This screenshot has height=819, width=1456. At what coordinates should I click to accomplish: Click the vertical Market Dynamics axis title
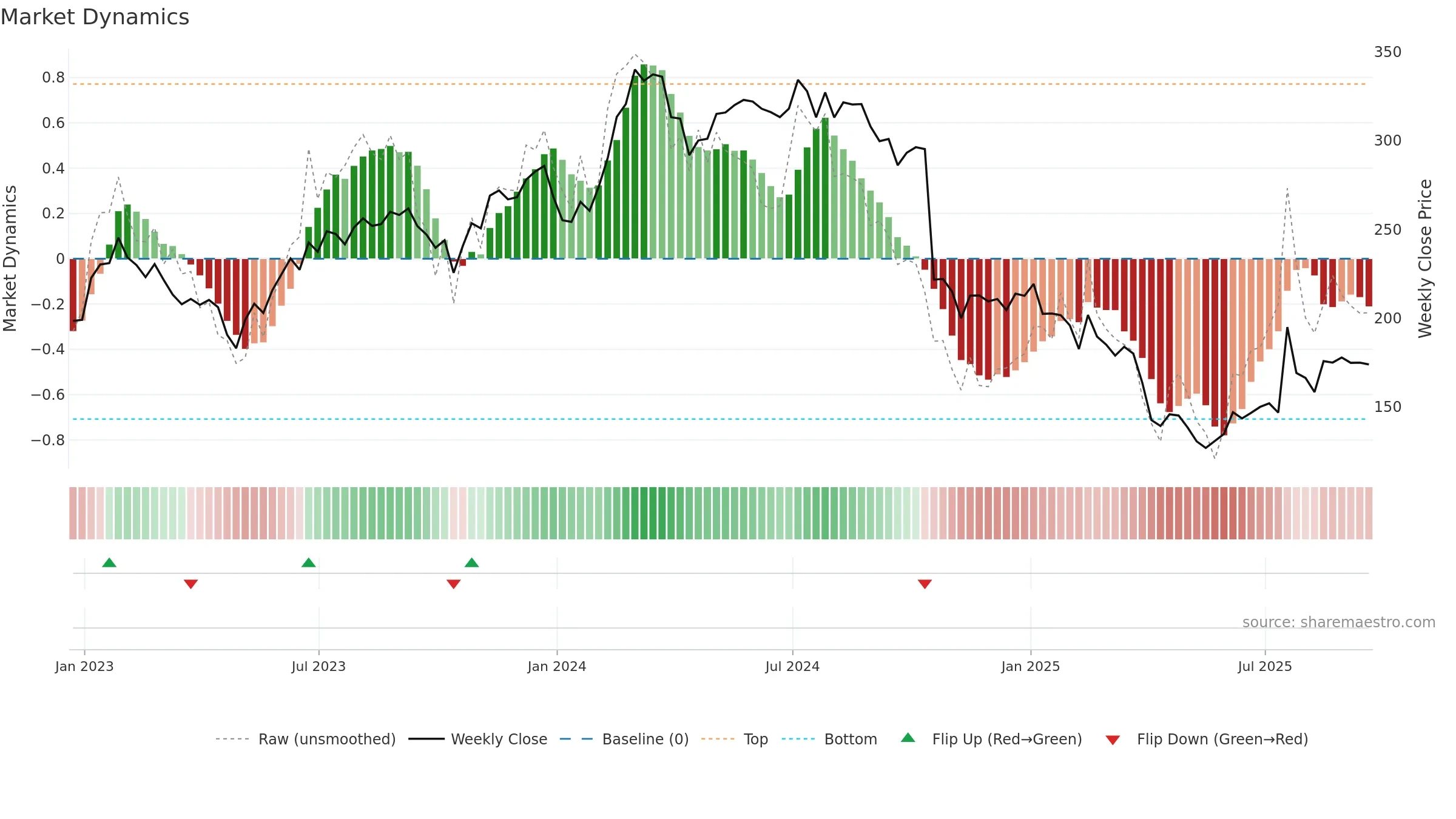10,258
